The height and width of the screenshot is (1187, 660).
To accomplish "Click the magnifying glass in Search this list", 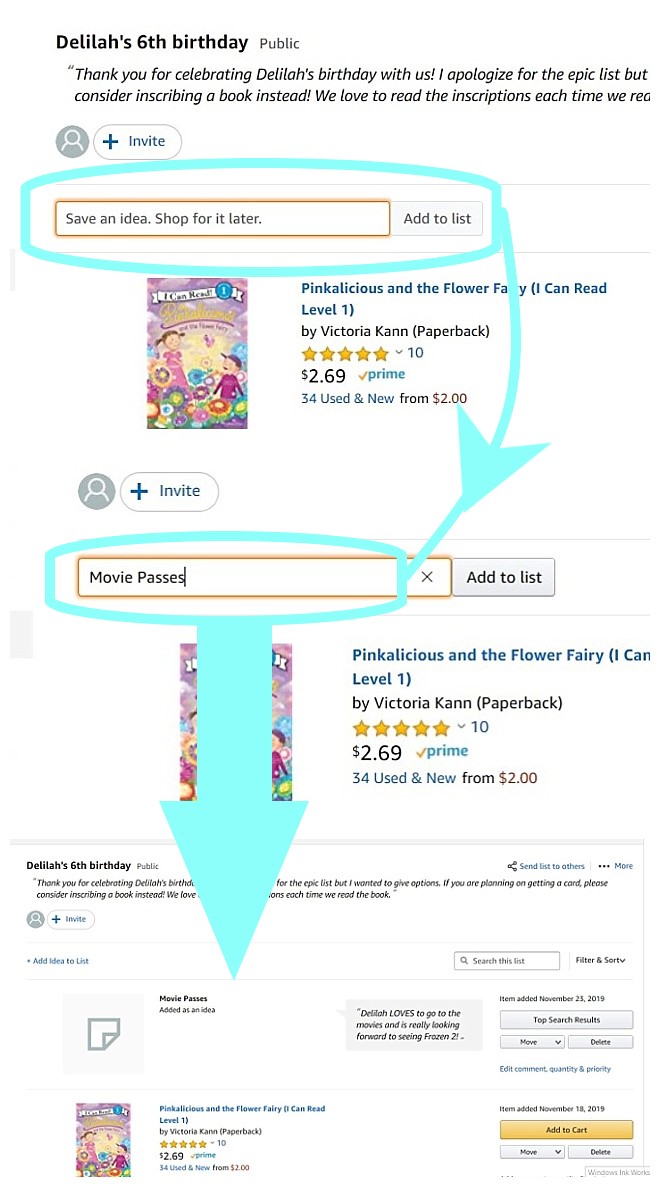I will coord(463,960).
